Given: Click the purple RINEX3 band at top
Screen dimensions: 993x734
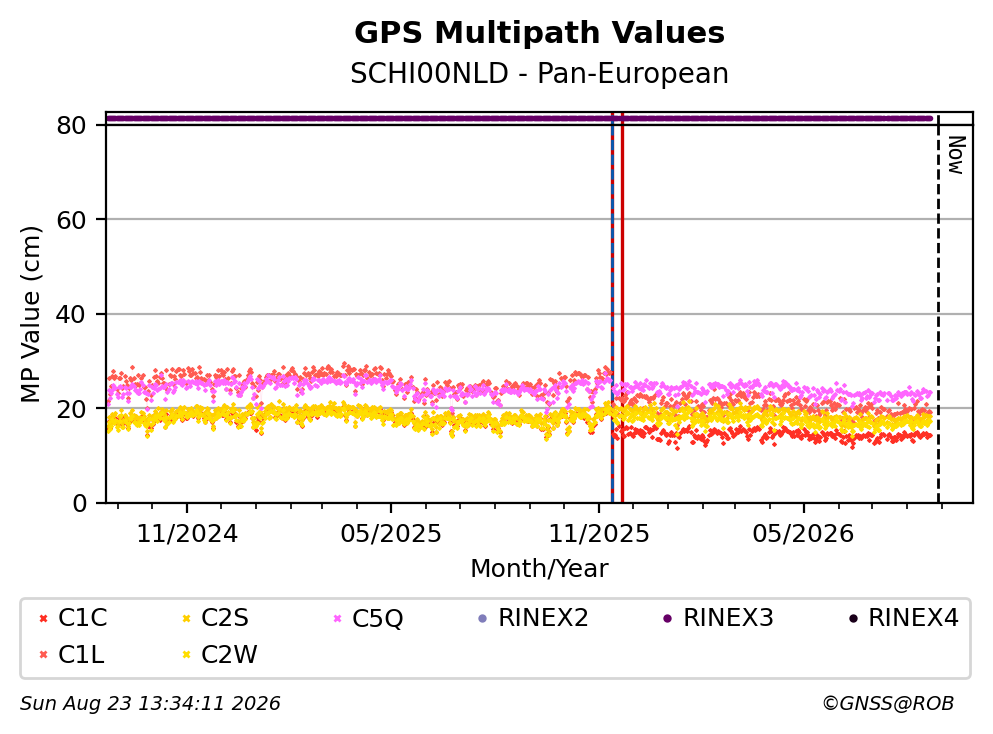Looking at the screenshot, I should point(519,118).
